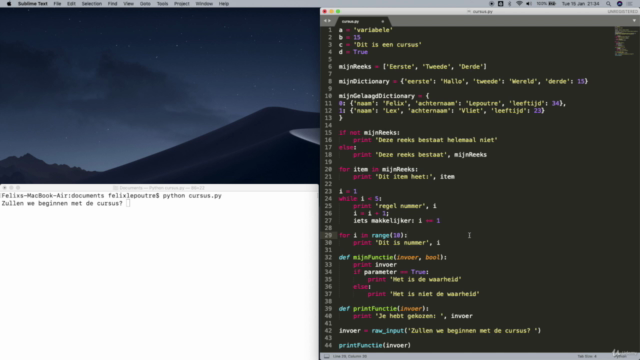Open the Tab Size selector
The height and width of the screenshot is (360, 640).
coord(587,356)
